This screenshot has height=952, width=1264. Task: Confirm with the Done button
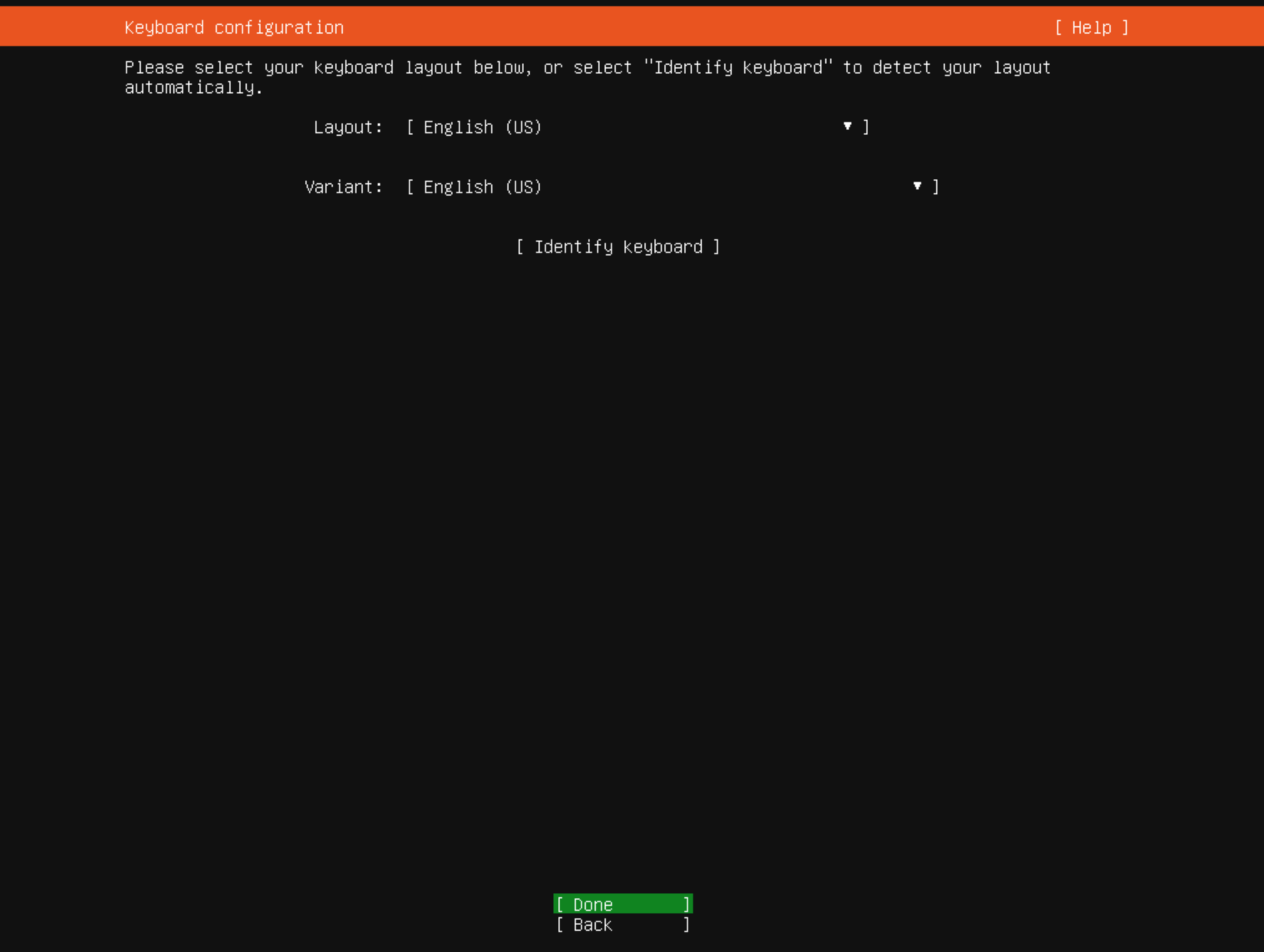coord(623,904)
